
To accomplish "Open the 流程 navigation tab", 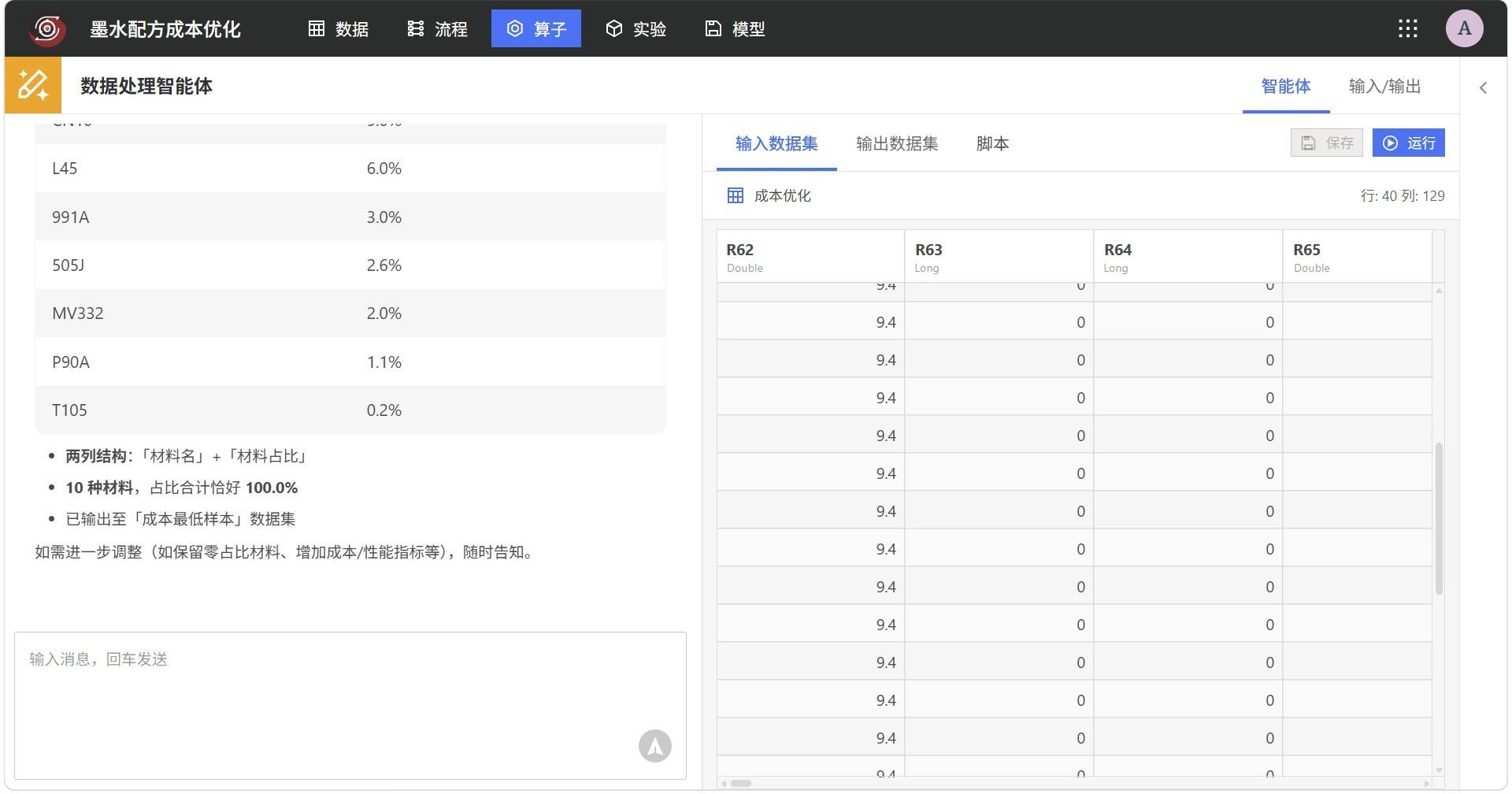I will click(438, 29).
